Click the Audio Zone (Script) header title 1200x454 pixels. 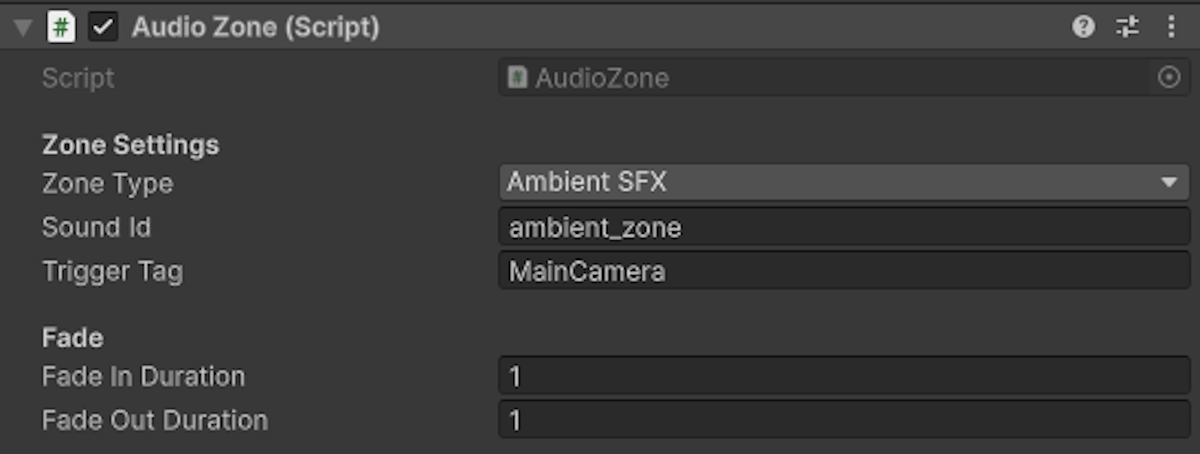coord(255,27)
